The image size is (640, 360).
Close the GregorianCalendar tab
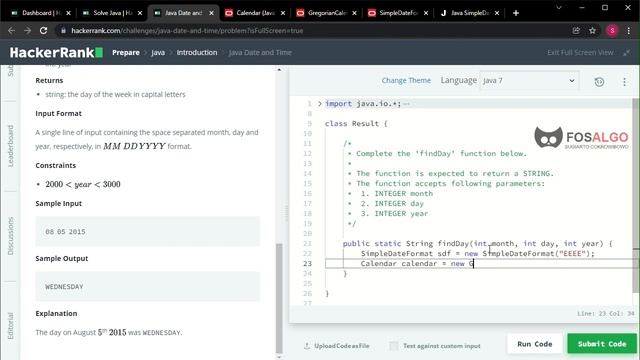[x=354, y=13]
